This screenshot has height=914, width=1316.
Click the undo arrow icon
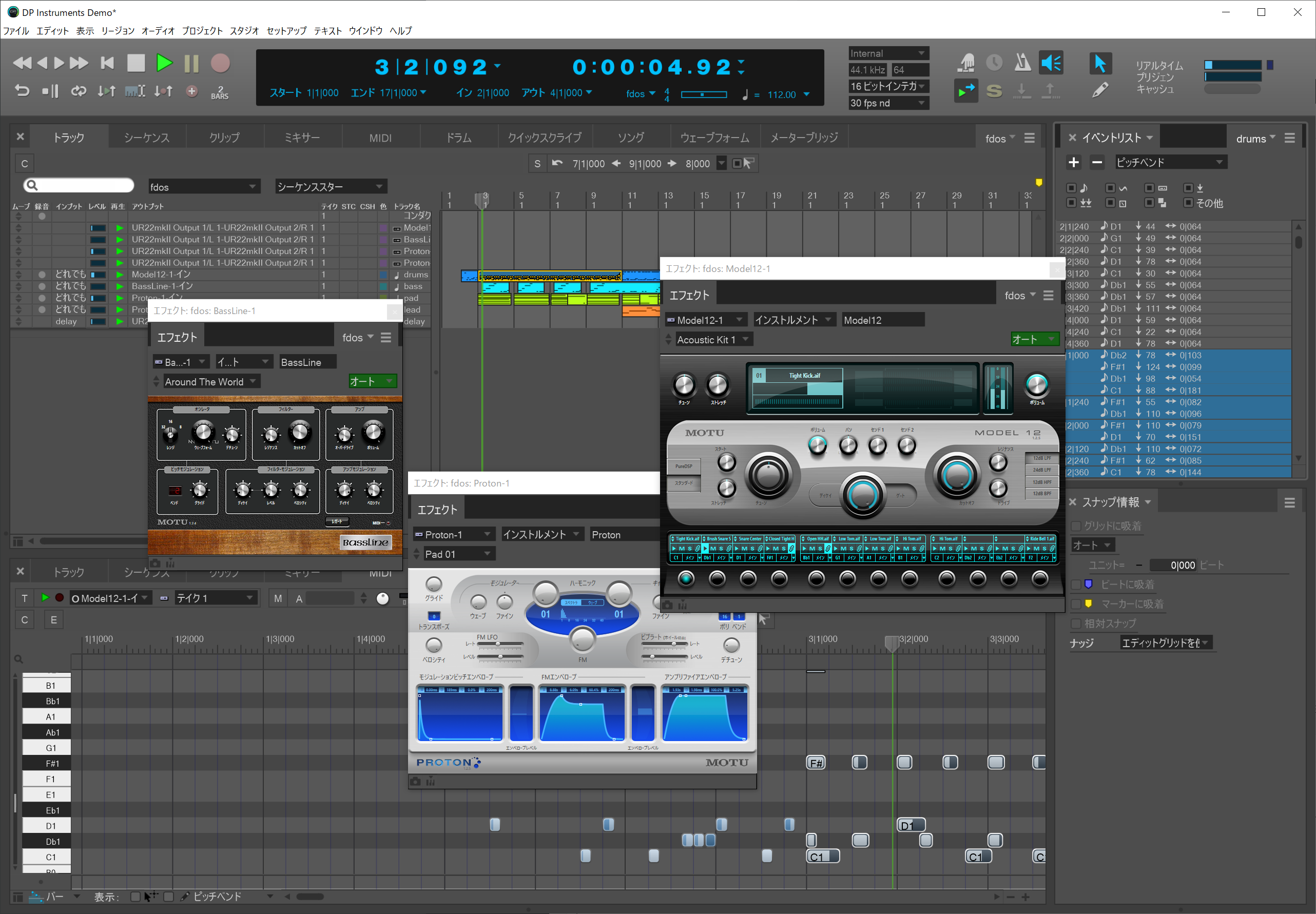[22, 90]
